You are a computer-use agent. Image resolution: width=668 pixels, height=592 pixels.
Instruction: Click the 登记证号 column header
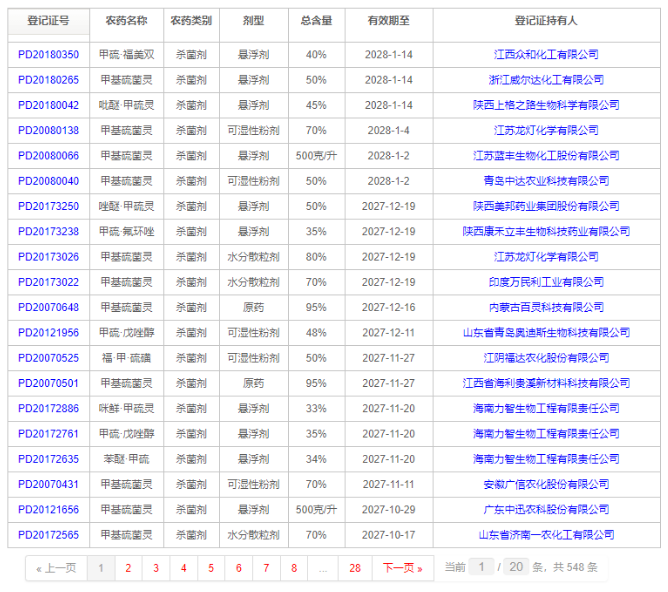point(48,20)
